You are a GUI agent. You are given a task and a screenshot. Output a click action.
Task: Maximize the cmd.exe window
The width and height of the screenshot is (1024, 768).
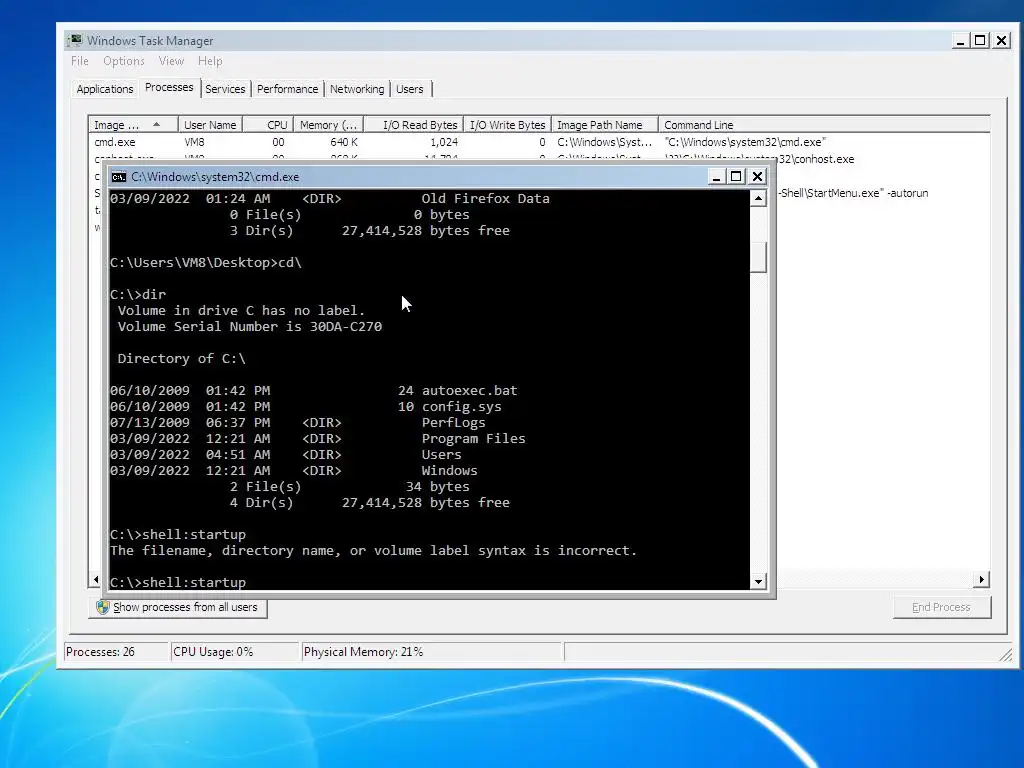736,177
